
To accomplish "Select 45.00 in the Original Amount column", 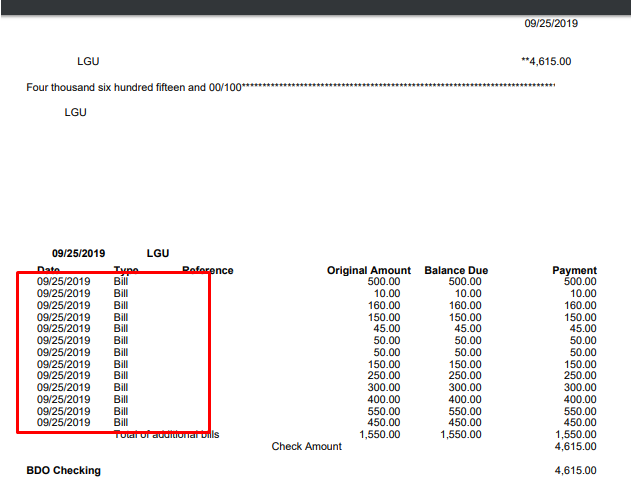I will (387, 328).
